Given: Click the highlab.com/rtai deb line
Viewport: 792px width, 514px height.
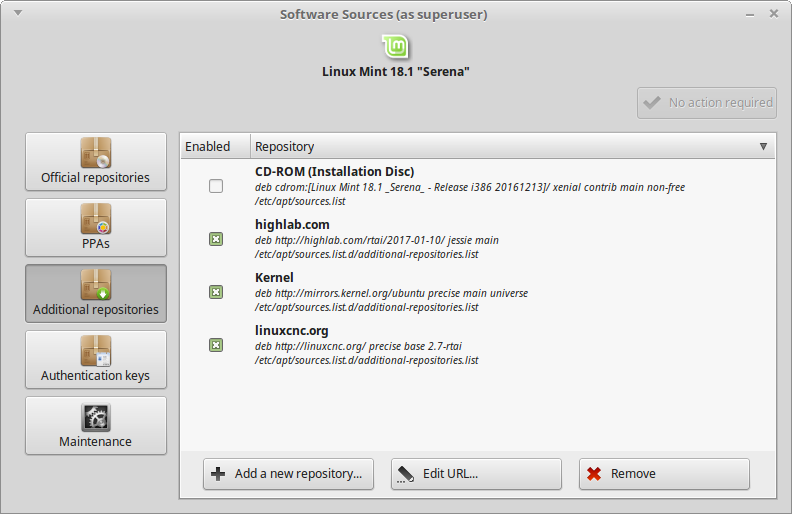Looking at the screenshot, I should click(377, 240).
